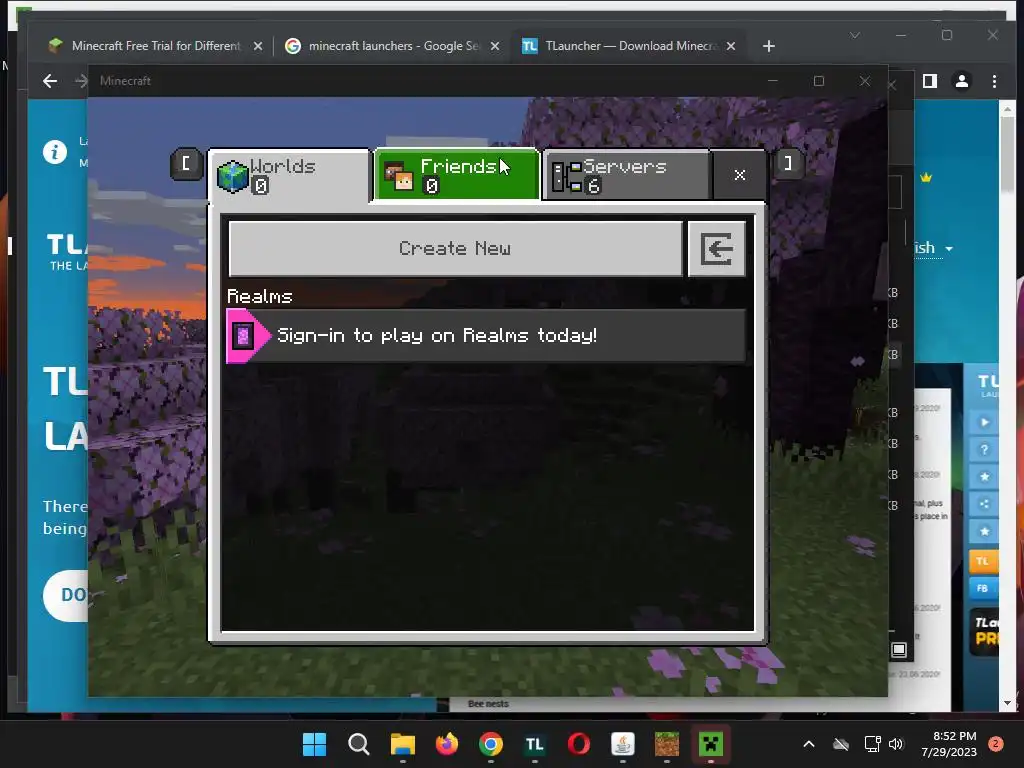1024x768 pixels.
Task: Open the Servers tab in Minecraft
Action: coord(626,175)
